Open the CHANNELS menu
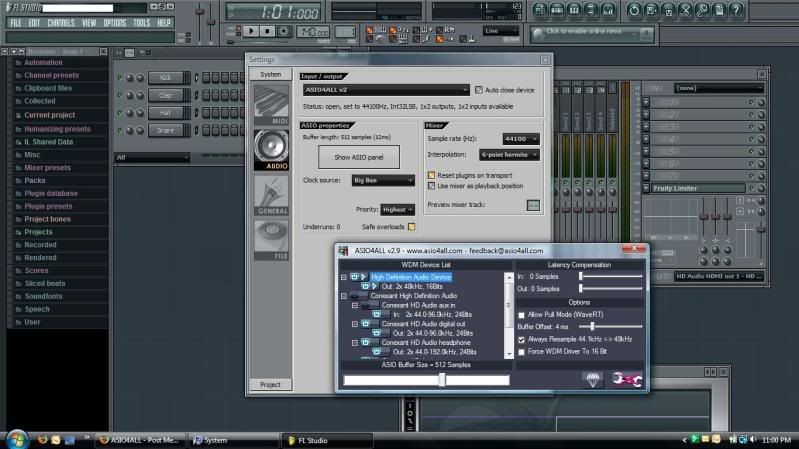The image size is (799, 449). (61, 23)
